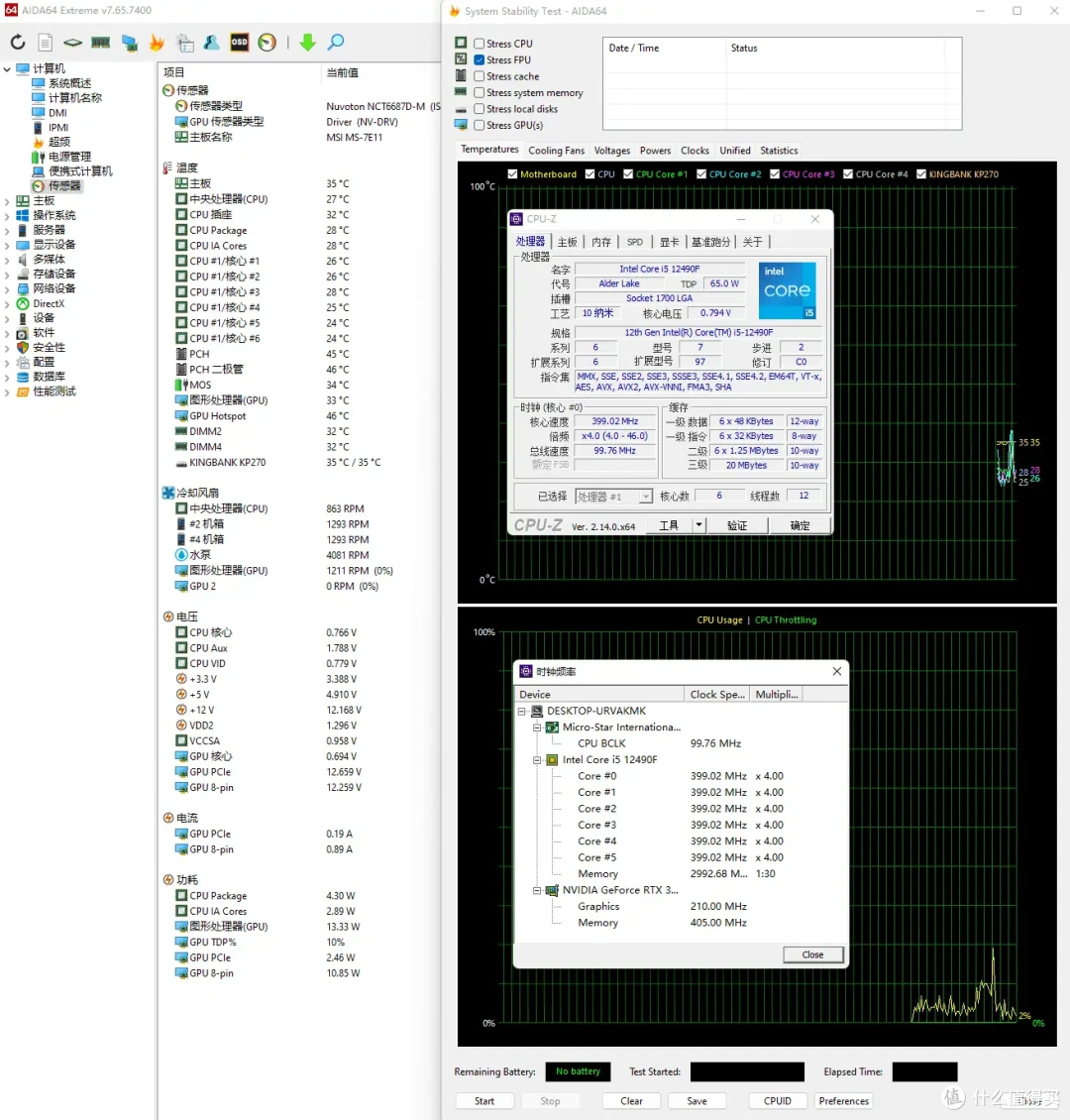
Task: Open the magnifier search icon in toolbar
Action: pos(336,43)
